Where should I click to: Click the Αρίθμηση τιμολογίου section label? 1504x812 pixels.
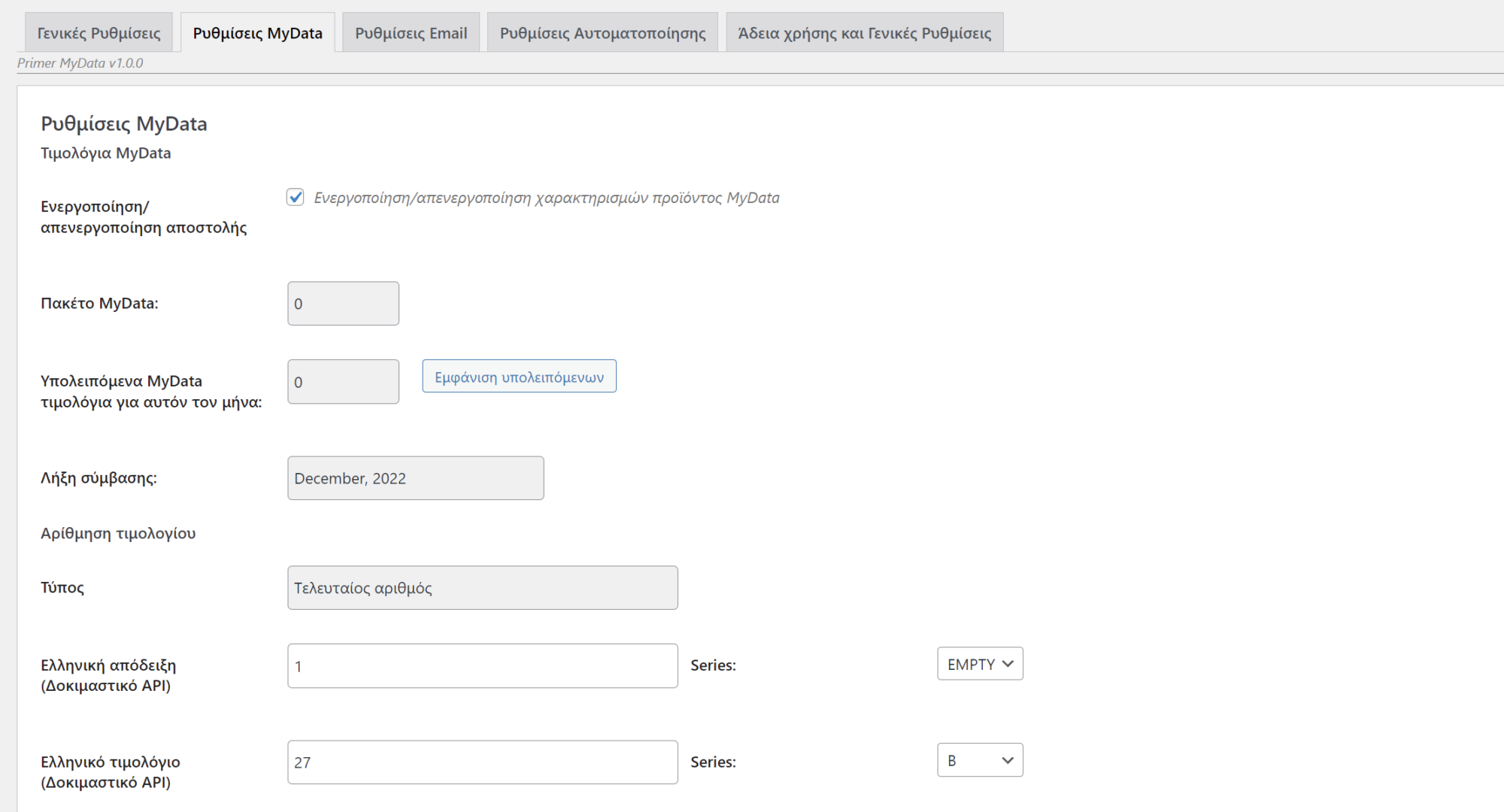pyautogui.click(x=118, y=532)
